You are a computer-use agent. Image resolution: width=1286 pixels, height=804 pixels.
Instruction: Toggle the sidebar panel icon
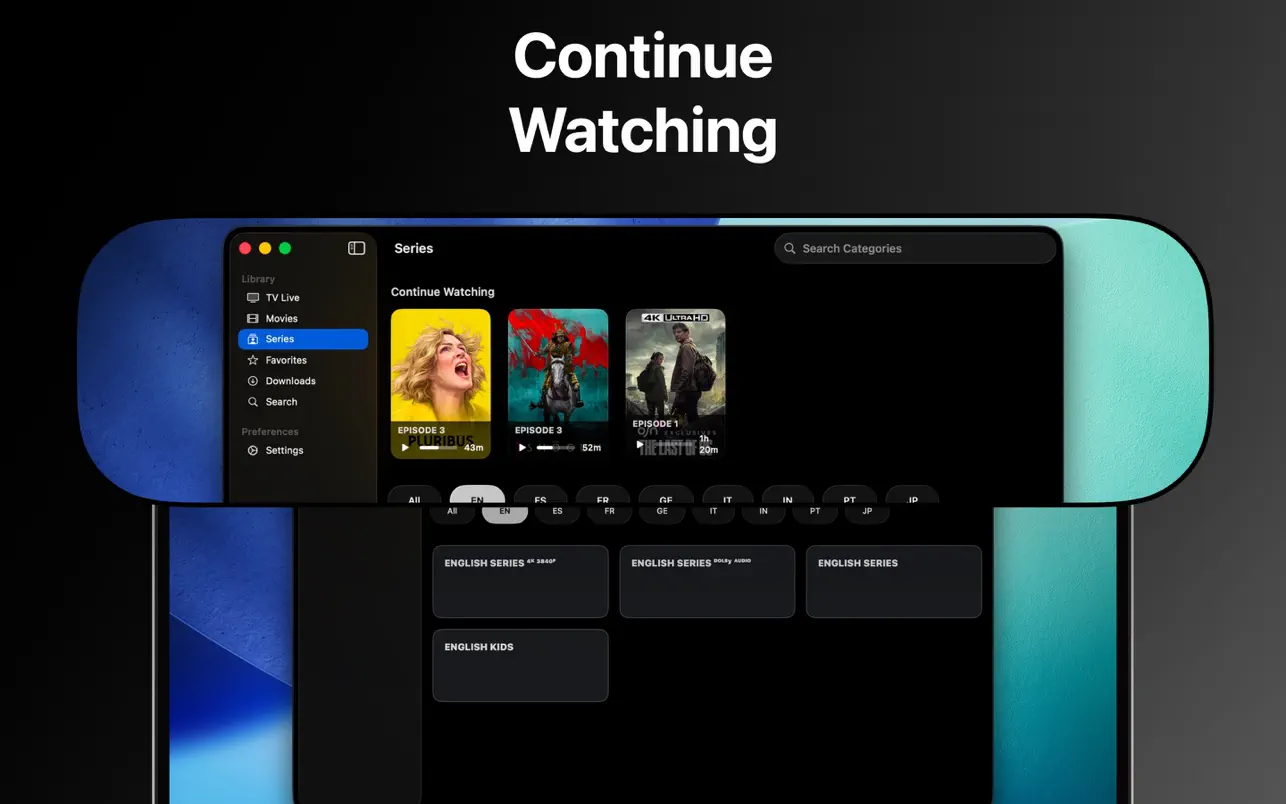(357, 248)
